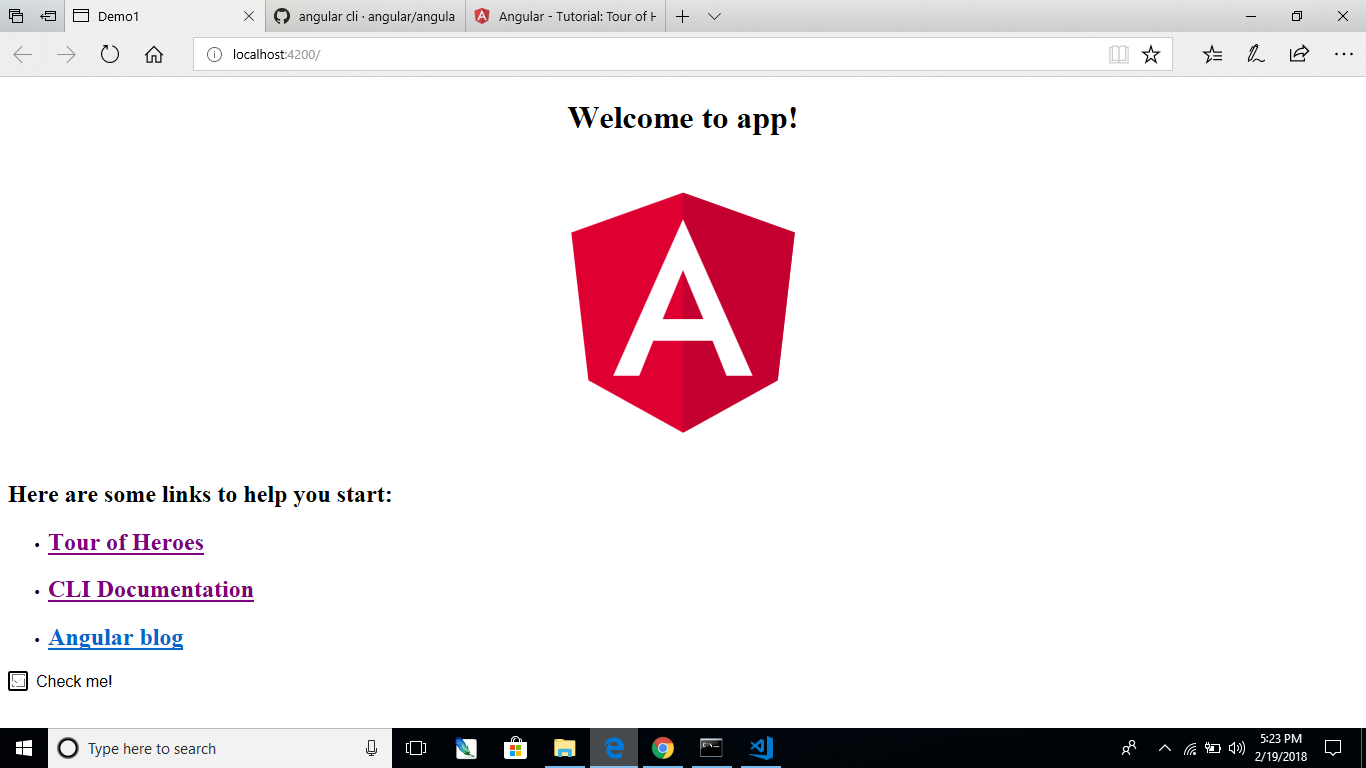This screenshot has width=1366, height=768.
Task: Switch to the Demo1 tab
Action: click(x=166, y=17)
